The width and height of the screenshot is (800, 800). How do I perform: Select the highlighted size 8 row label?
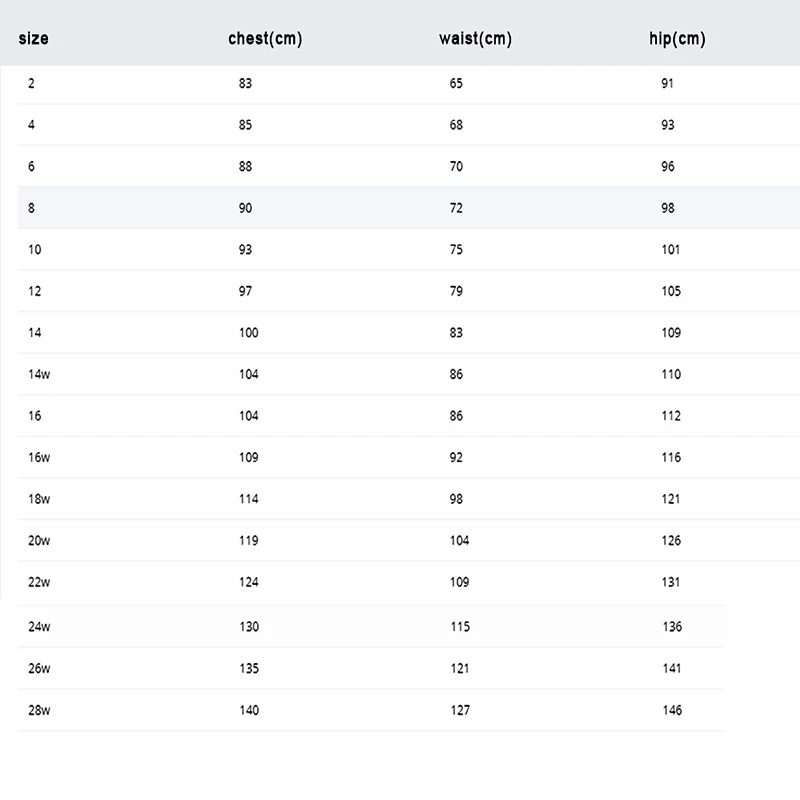click(31, 208)
